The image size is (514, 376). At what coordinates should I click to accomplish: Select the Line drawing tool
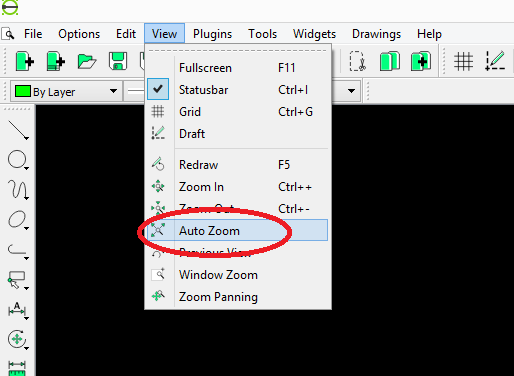pyautogui.click(x=18, y=130)
